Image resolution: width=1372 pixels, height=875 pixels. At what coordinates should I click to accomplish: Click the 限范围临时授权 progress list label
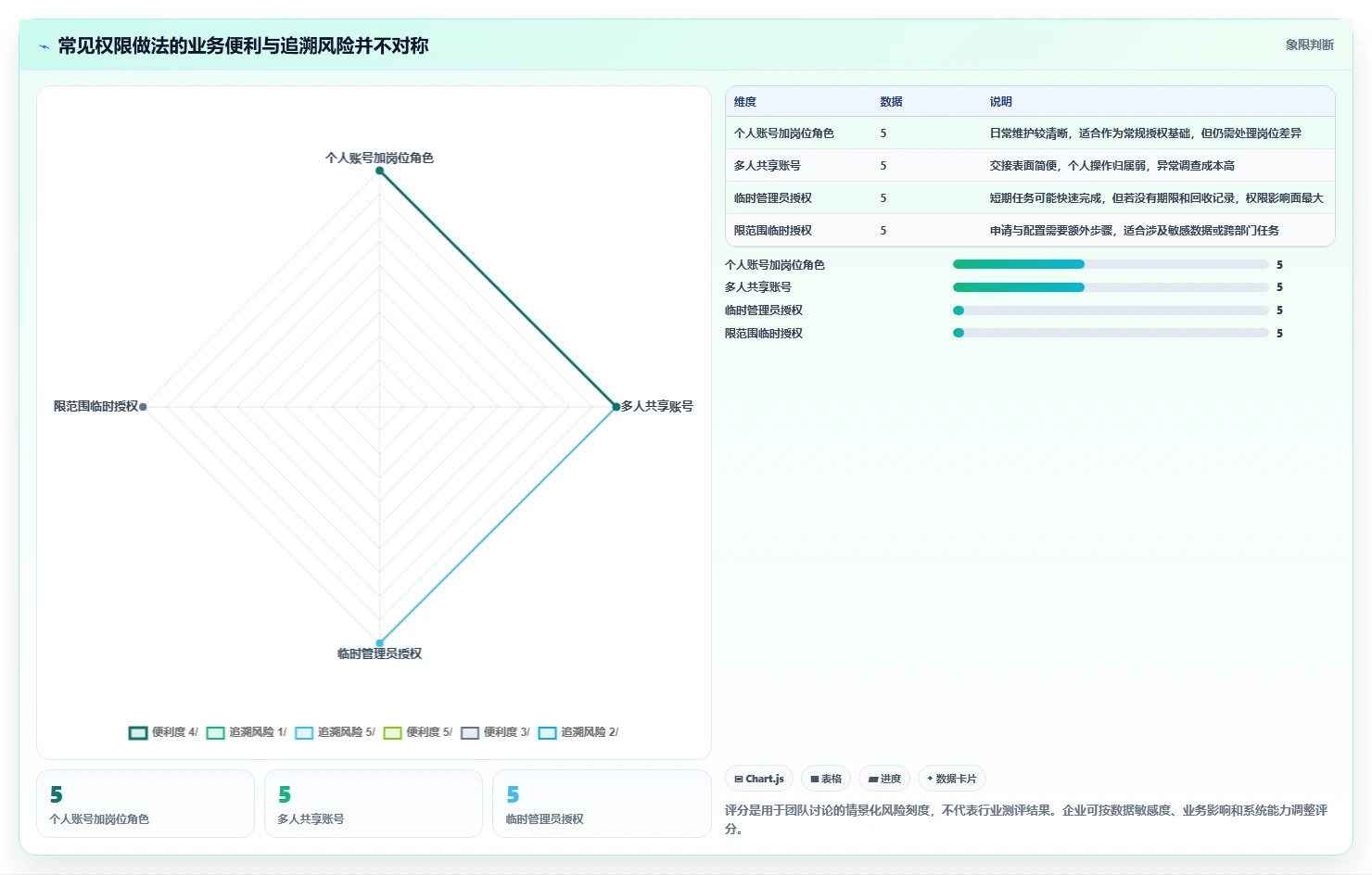[x=764, y=334]
